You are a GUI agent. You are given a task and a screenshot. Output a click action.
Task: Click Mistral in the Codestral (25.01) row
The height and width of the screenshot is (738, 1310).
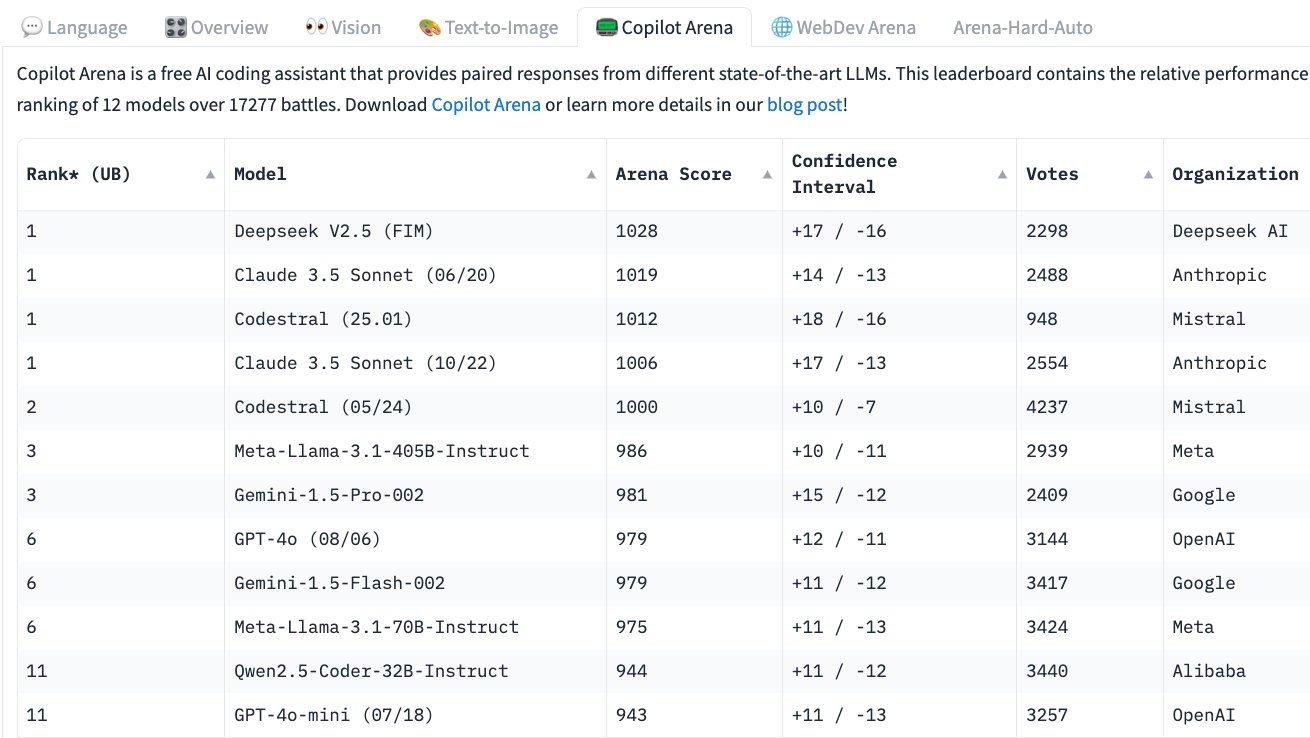[x=1209, y=319]
